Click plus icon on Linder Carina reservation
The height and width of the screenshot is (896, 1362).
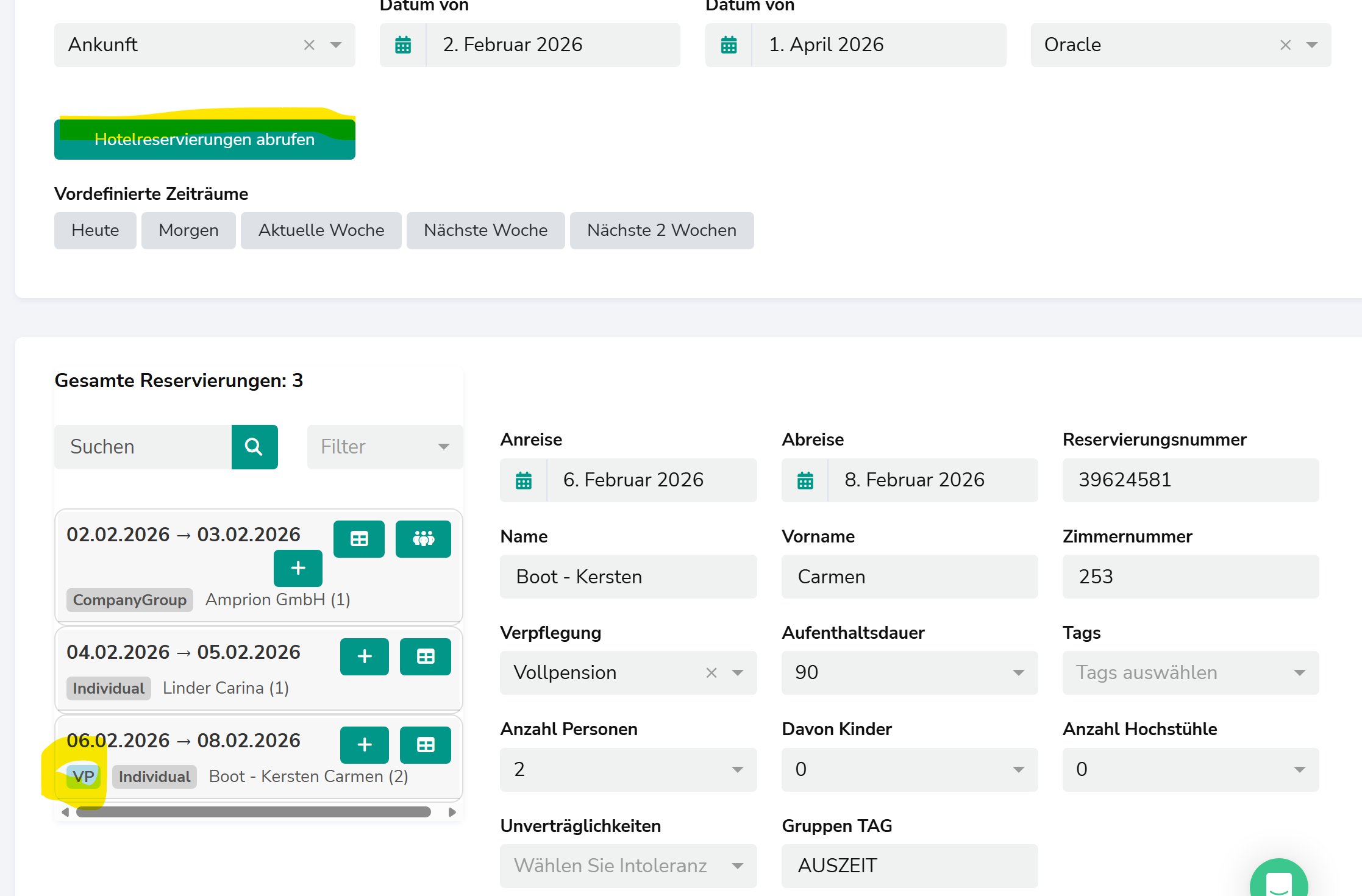point(365,656)
